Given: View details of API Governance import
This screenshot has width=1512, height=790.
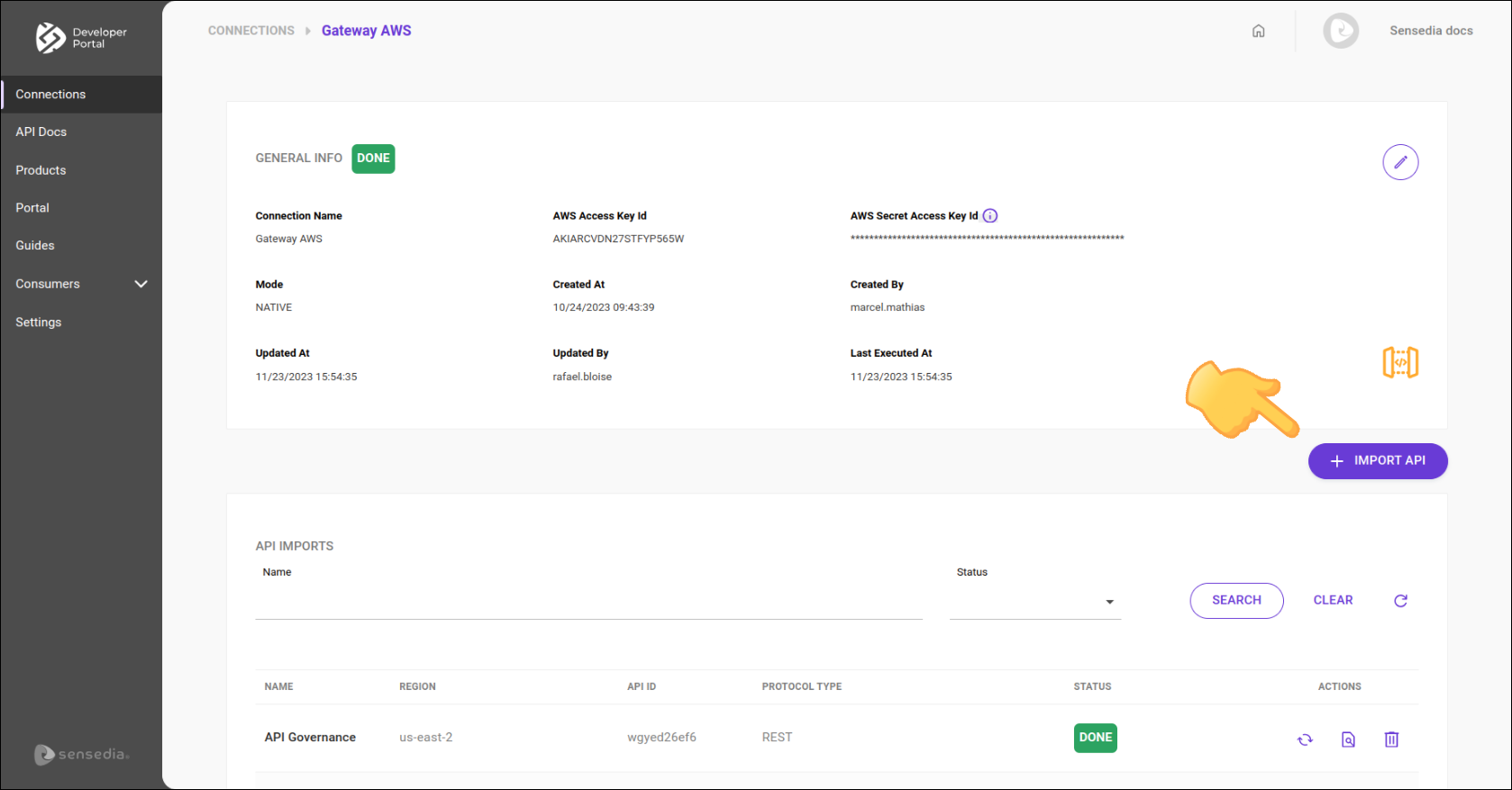Looking at the screenshot, I should 1348,740.
